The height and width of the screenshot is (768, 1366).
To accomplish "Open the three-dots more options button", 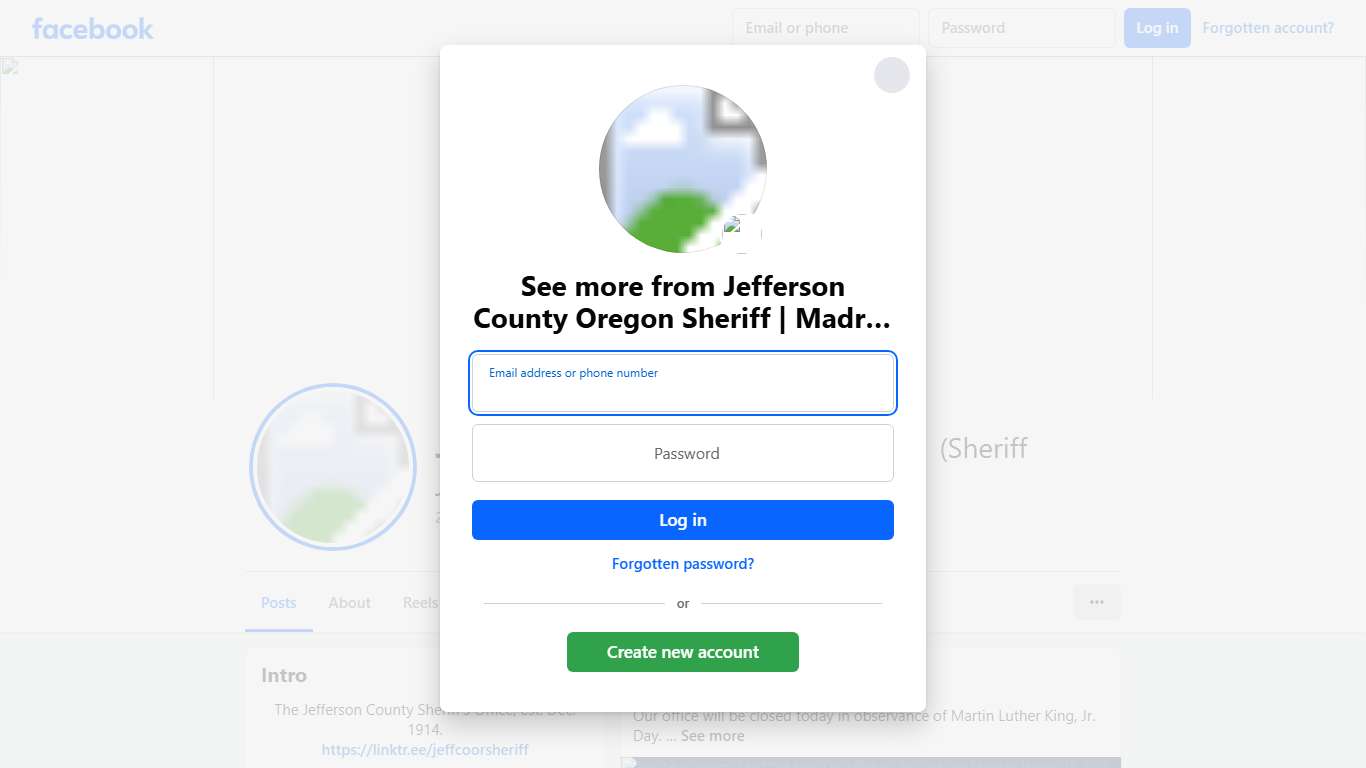I will pyautogui.click(x=1097, y=602).
